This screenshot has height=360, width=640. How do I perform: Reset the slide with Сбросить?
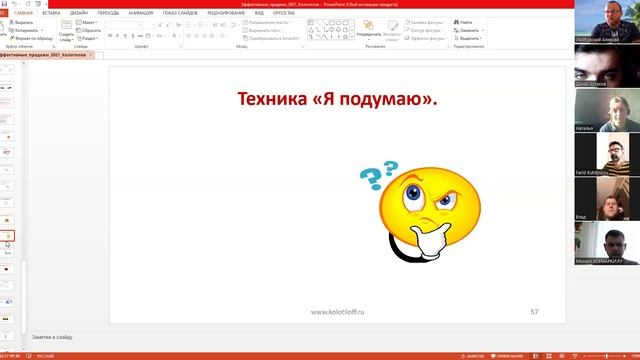[88, 30]
